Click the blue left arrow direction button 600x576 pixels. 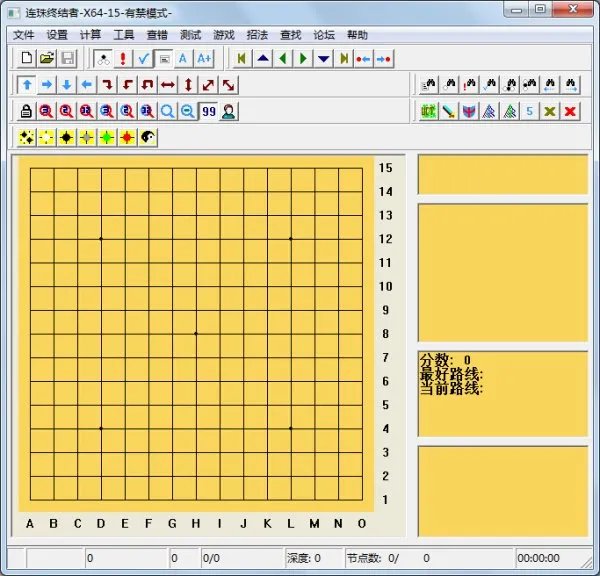(x=87, y=85)
